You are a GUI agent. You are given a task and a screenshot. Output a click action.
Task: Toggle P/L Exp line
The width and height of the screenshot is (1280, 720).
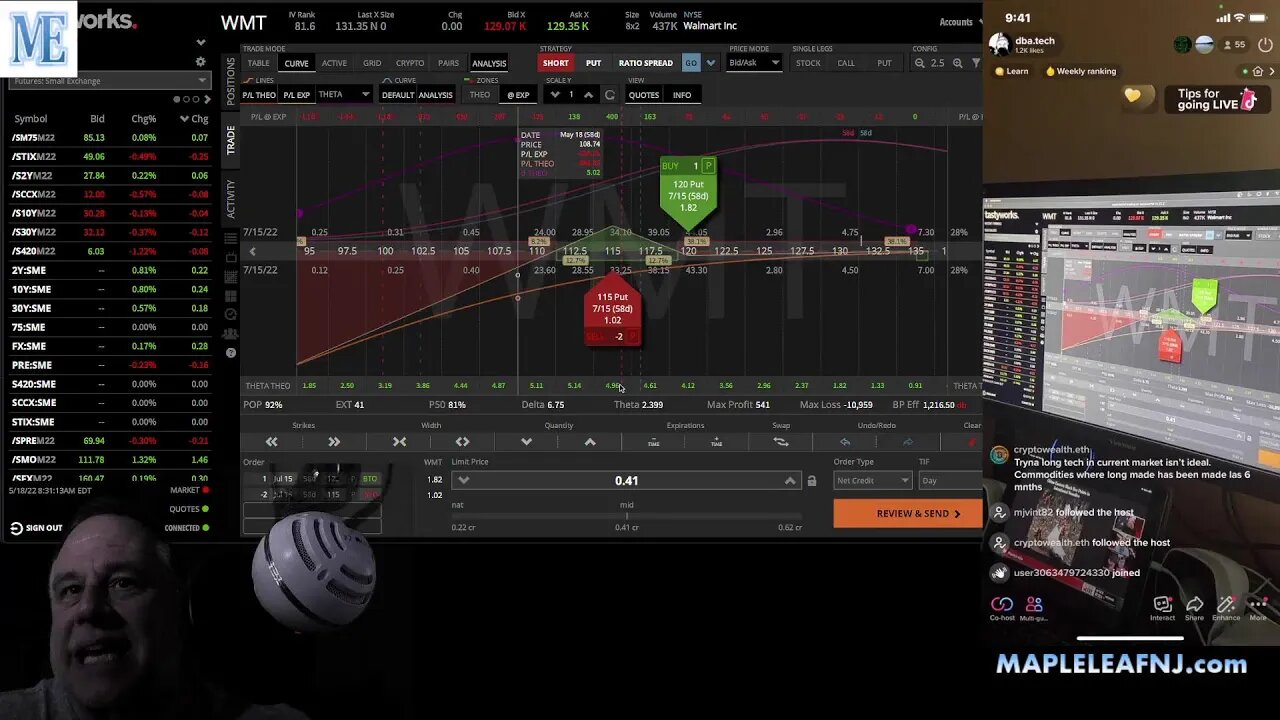click(x=296, y=95)
